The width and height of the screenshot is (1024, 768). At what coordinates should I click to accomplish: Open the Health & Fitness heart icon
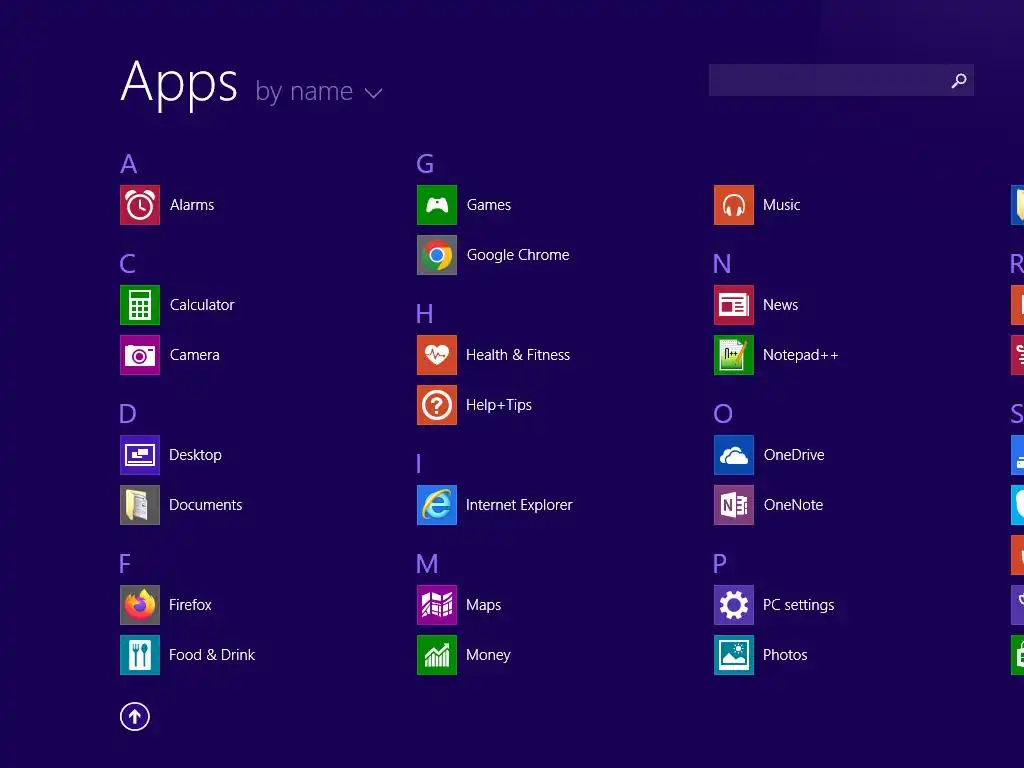(437, 355)
